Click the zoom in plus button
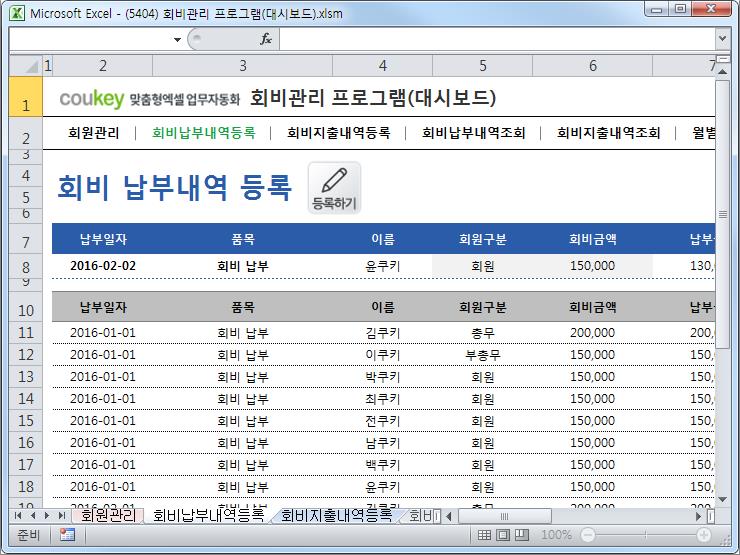740x555 pixels. pos(704,535)
